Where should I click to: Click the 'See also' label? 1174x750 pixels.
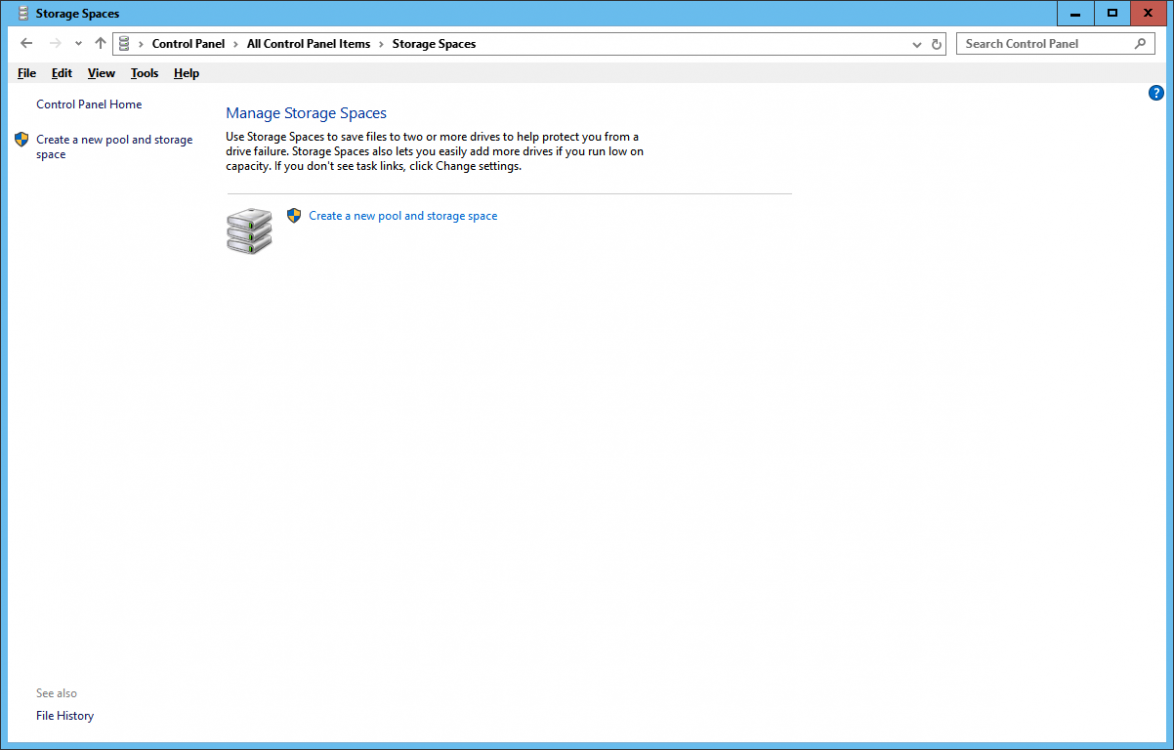pyautogui.click(x=56, y=693)
